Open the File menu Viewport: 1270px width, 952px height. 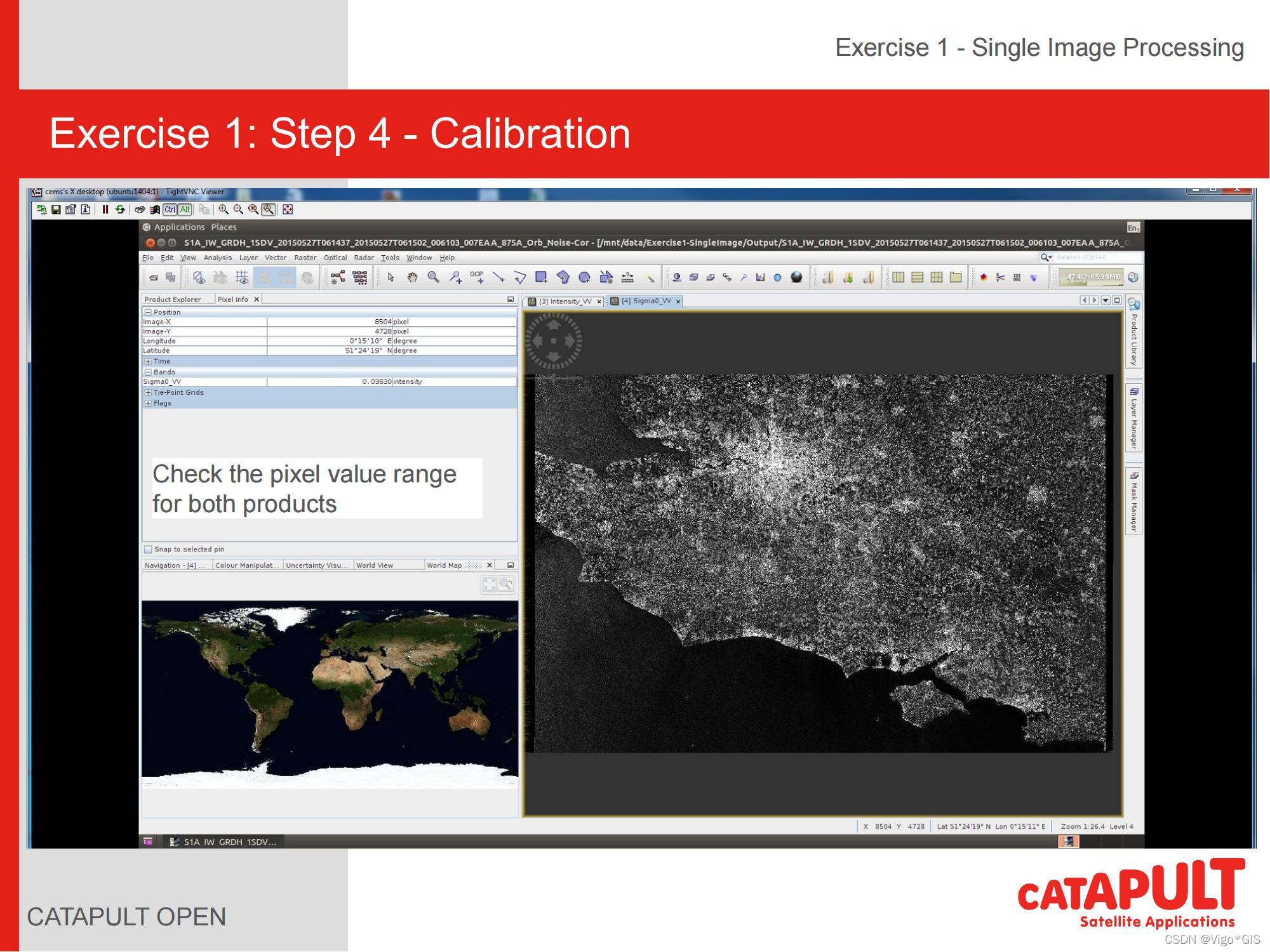(148, 258)
